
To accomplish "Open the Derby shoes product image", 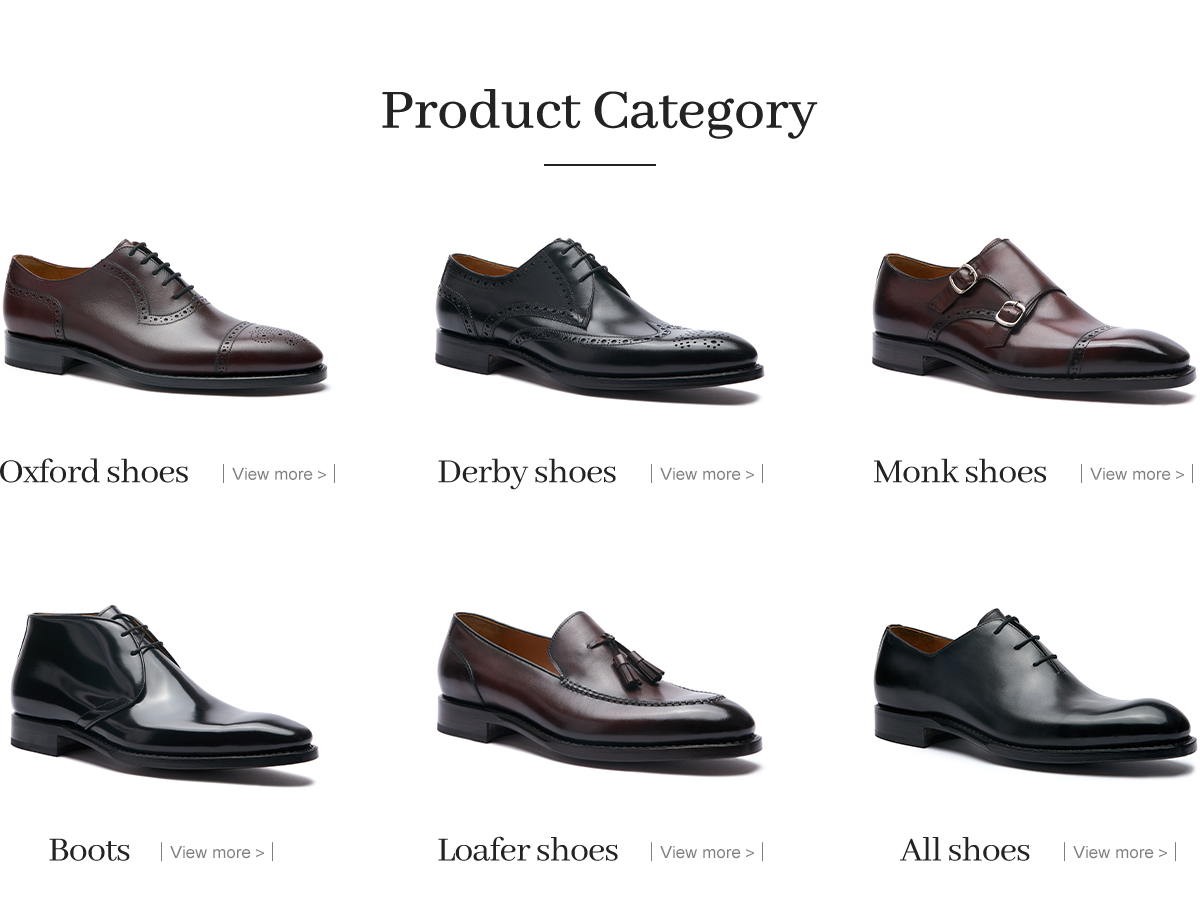I will pyautogui.click(x=599, y=316).
